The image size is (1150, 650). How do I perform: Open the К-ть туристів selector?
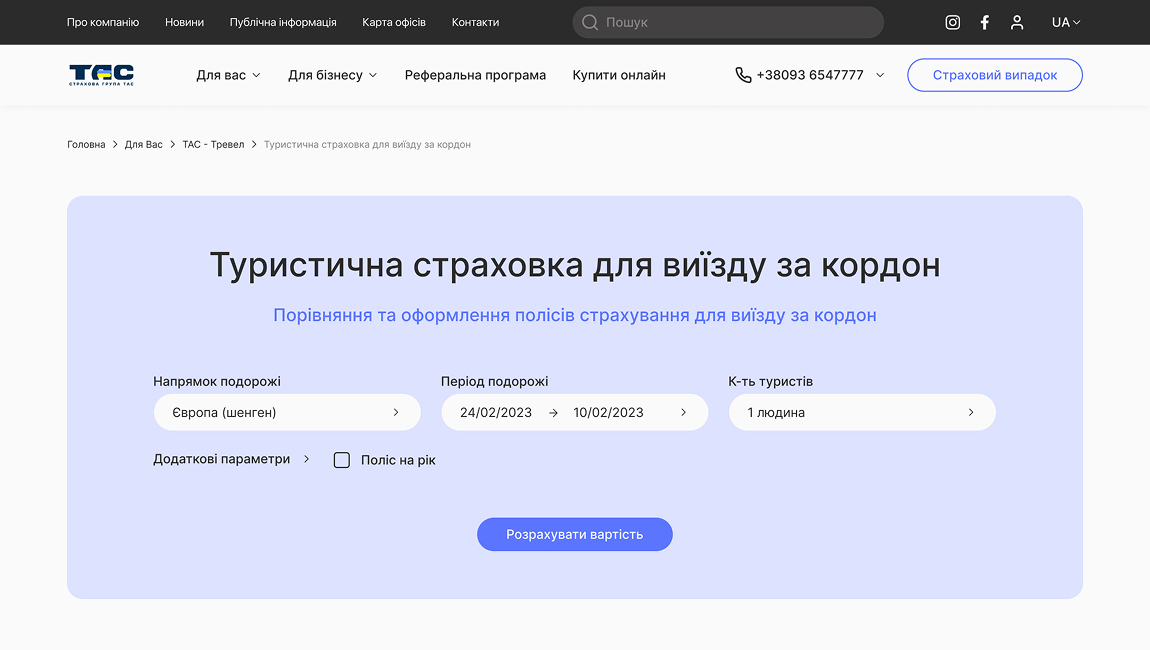pos(861,411)
